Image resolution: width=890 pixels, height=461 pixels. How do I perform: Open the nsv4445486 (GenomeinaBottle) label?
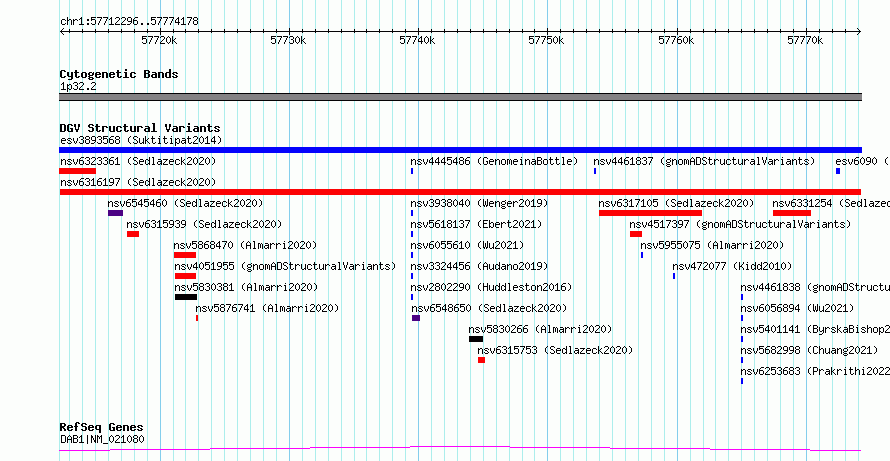[494, 161]
